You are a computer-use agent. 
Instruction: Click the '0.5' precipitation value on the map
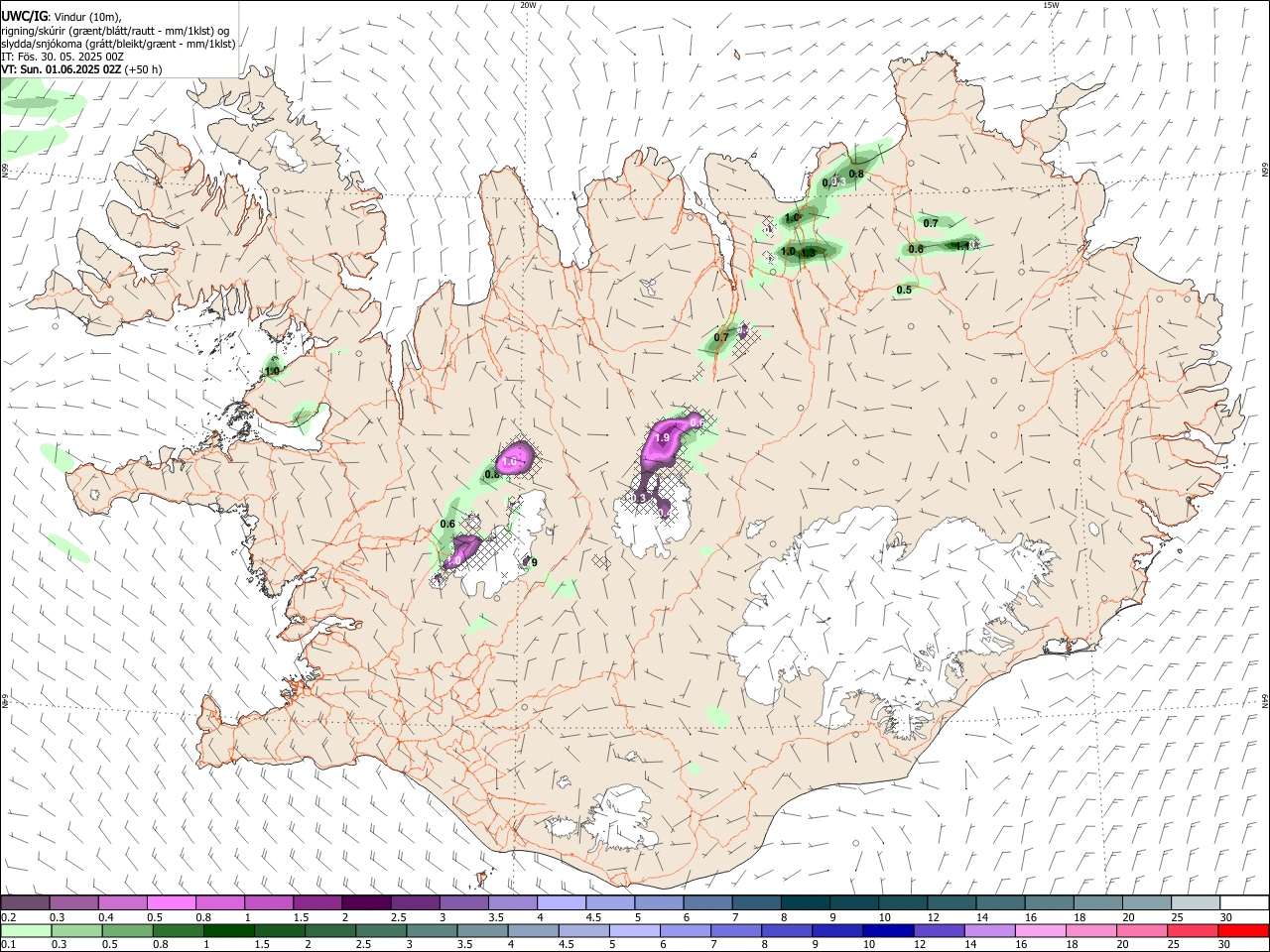pos(904,291)
